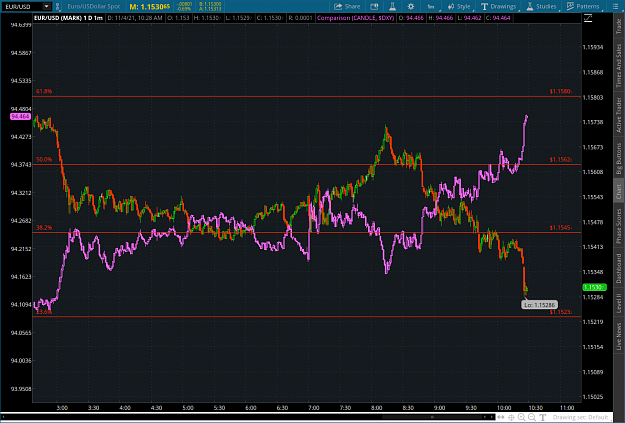
Task: Switch to the Level II side tab
Action: [619, 303]
